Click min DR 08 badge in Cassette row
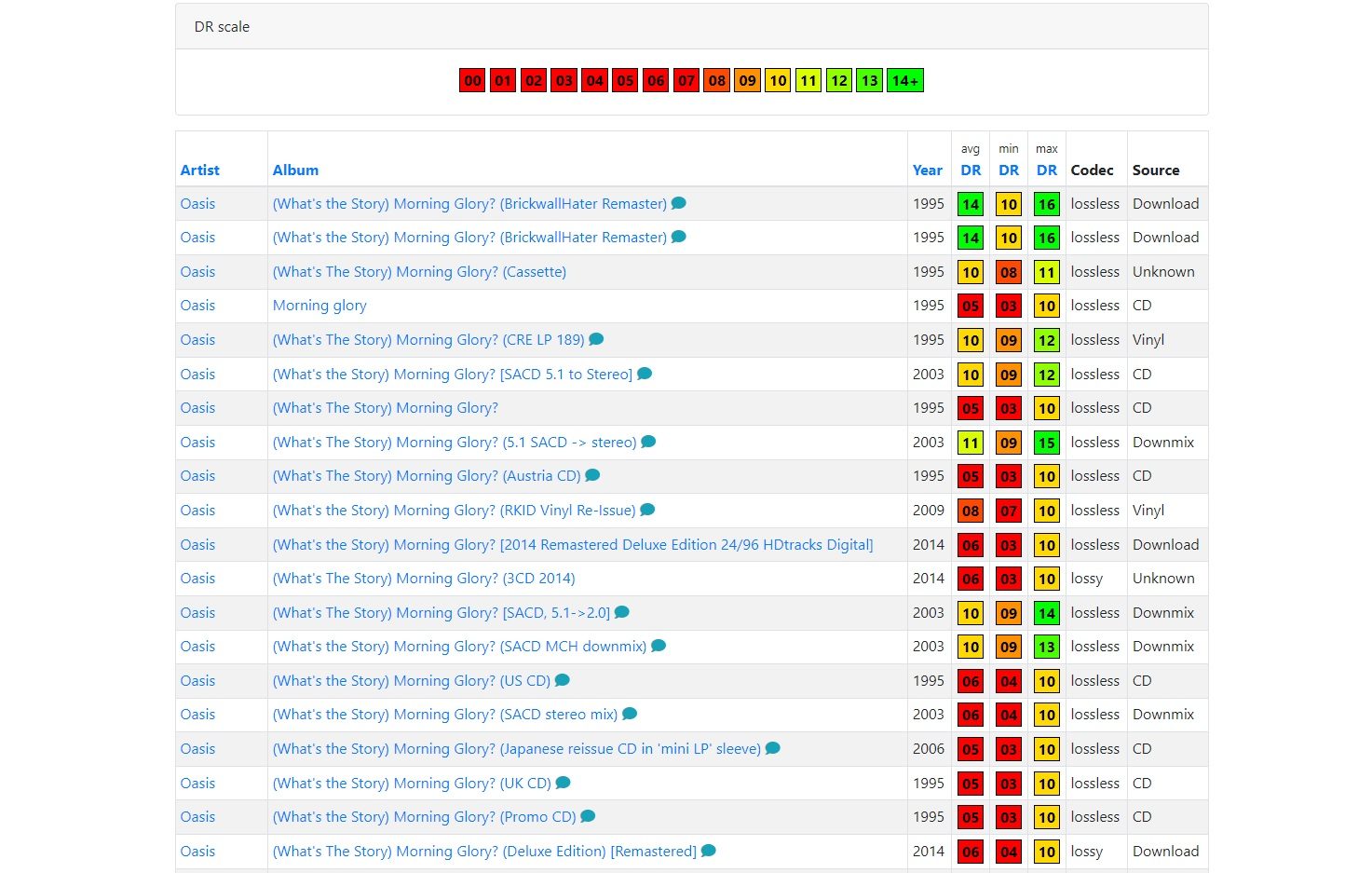Viewport: 1372px width, 873px height. click(x=1009, y=272)
